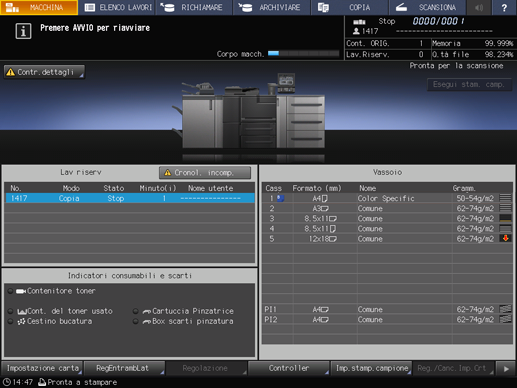Open the SCANSIONA tab
This screenshot has width=517, height=388.
[427, 7]
